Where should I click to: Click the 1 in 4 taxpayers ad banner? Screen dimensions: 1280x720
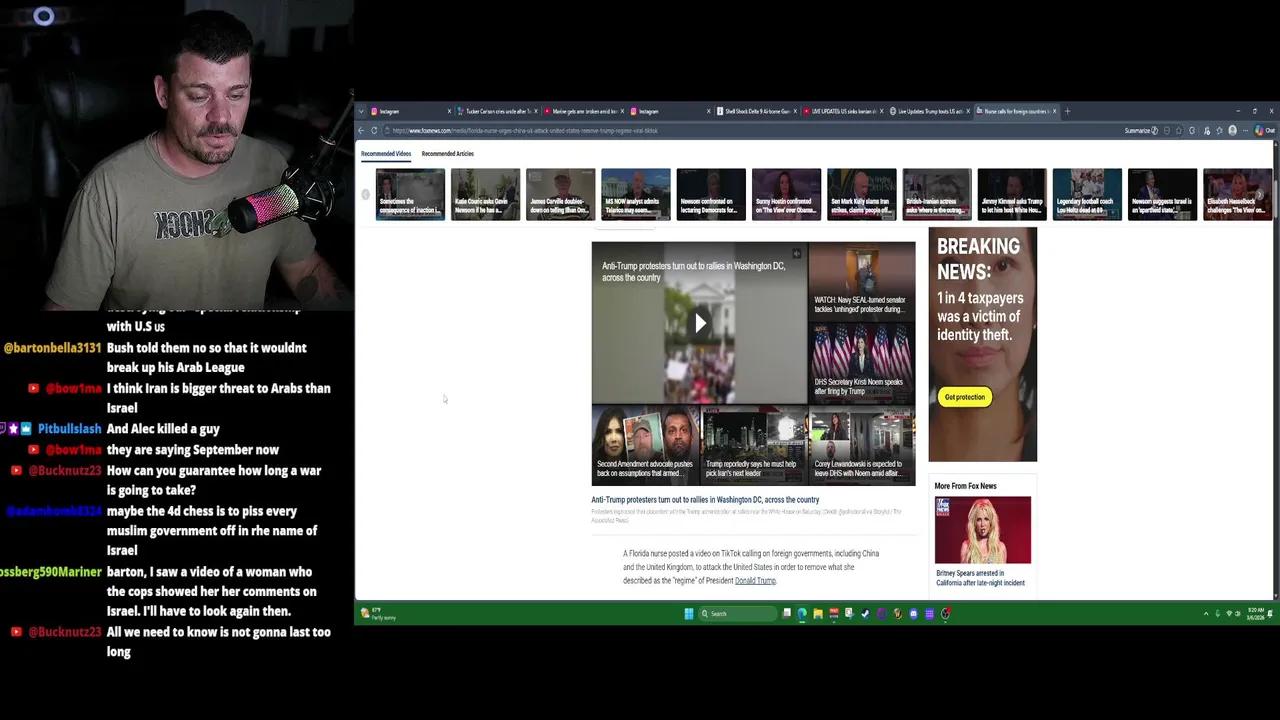(x=983, y=344)
